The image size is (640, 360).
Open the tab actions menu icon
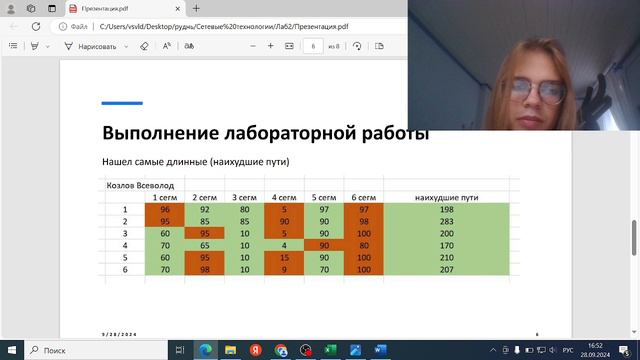(52, 9)
